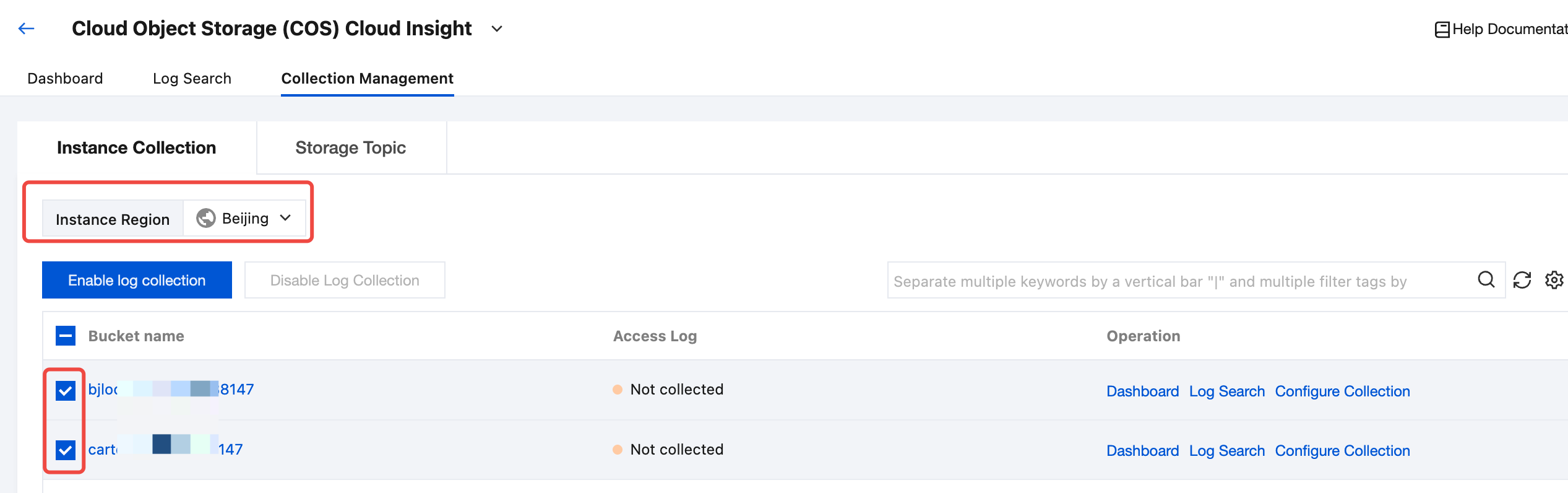Image resolution: width=1568 pixels, height=493 pixels.
Task: Expand the Cloud Insight title dropdown
Action: click(496, 28)
